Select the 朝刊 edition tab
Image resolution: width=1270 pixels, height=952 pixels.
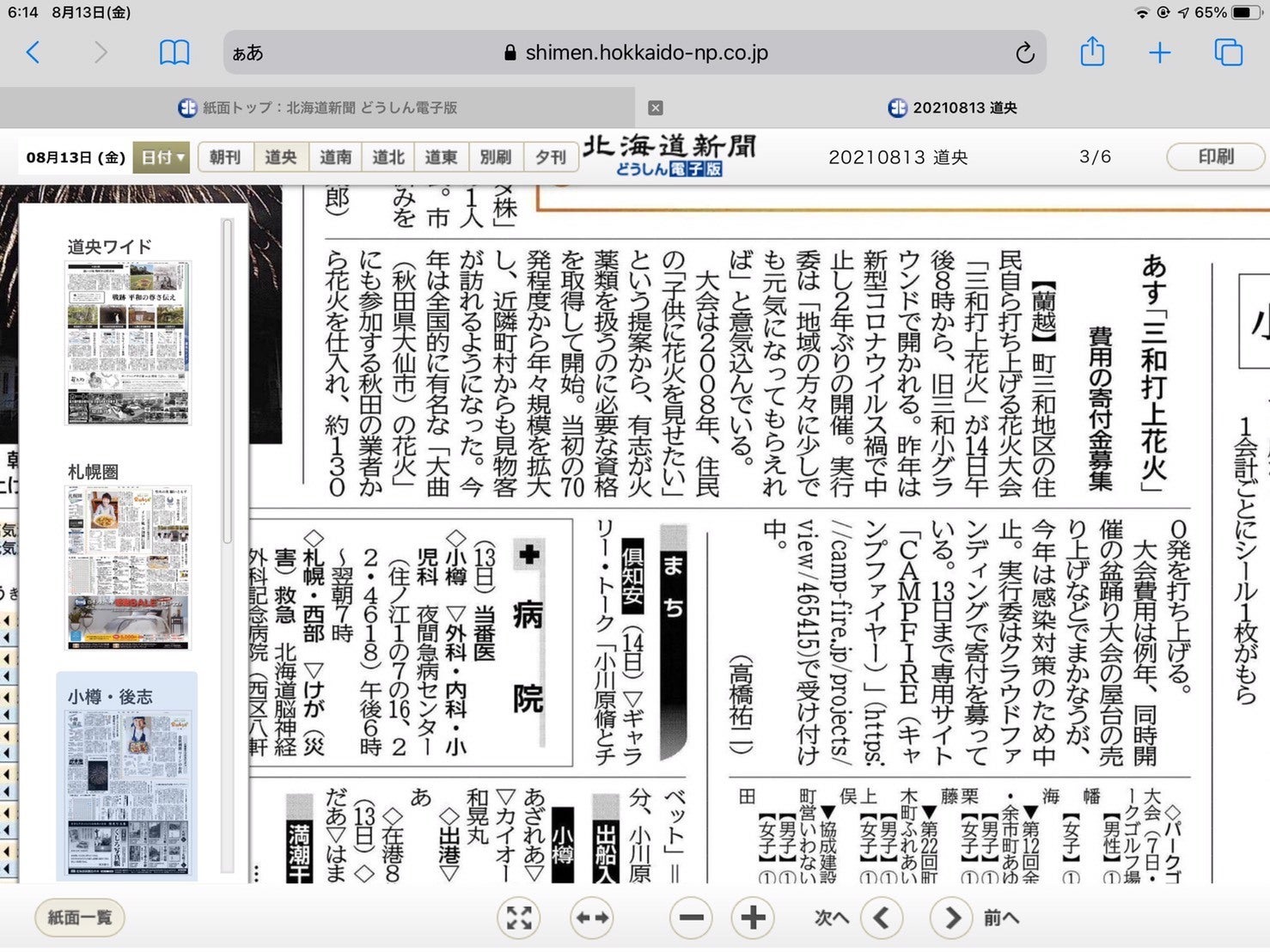coord(225,157)
